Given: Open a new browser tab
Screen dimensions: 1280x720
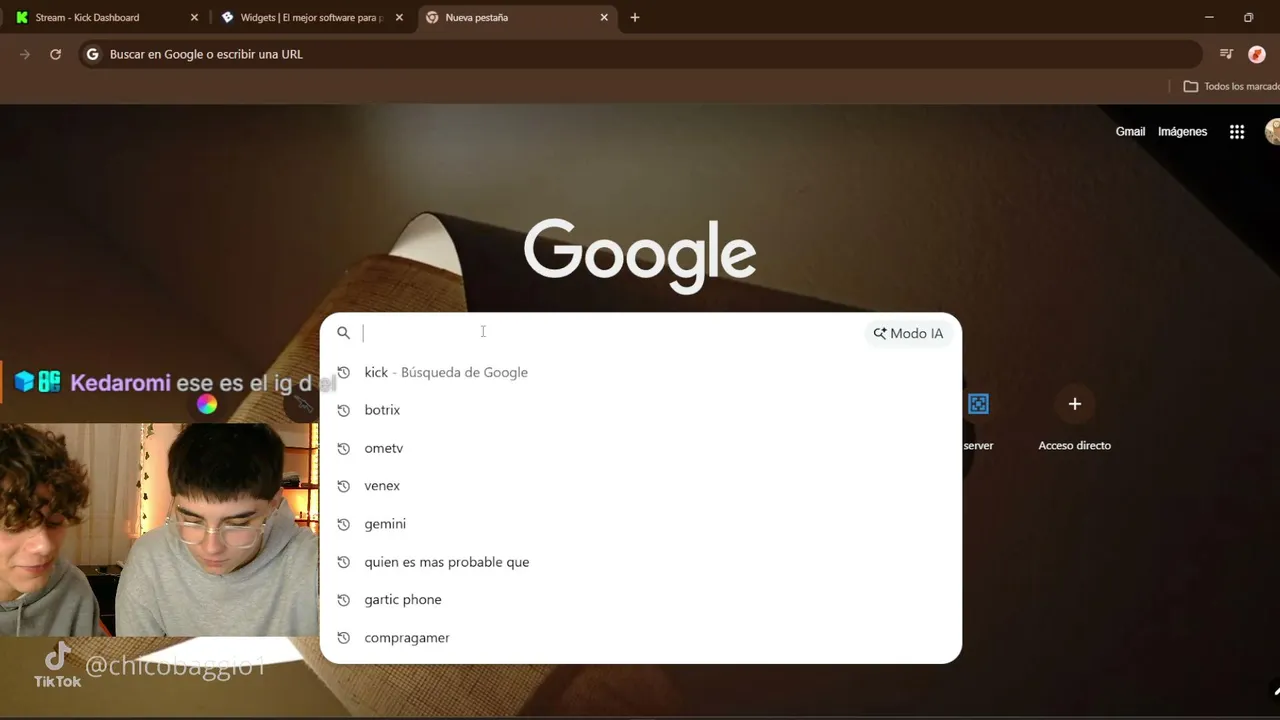Looking at the screenshot, I should click(x=634, y=17).
